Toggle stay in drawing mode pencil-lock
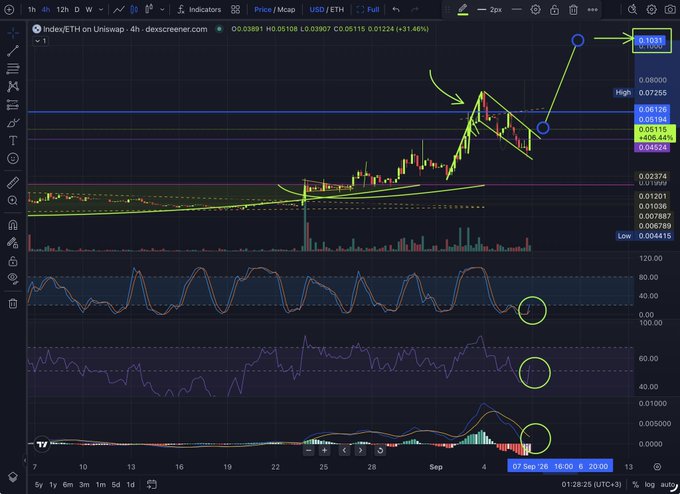 tap(13, 243)
